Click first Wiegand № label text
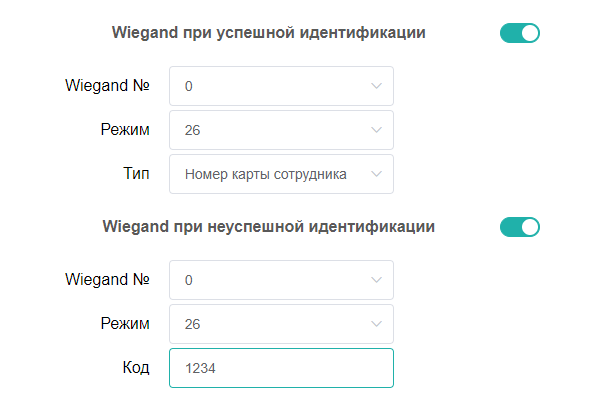Image resolution: width=590 pixels, height=403 pixels. (107, 85)
